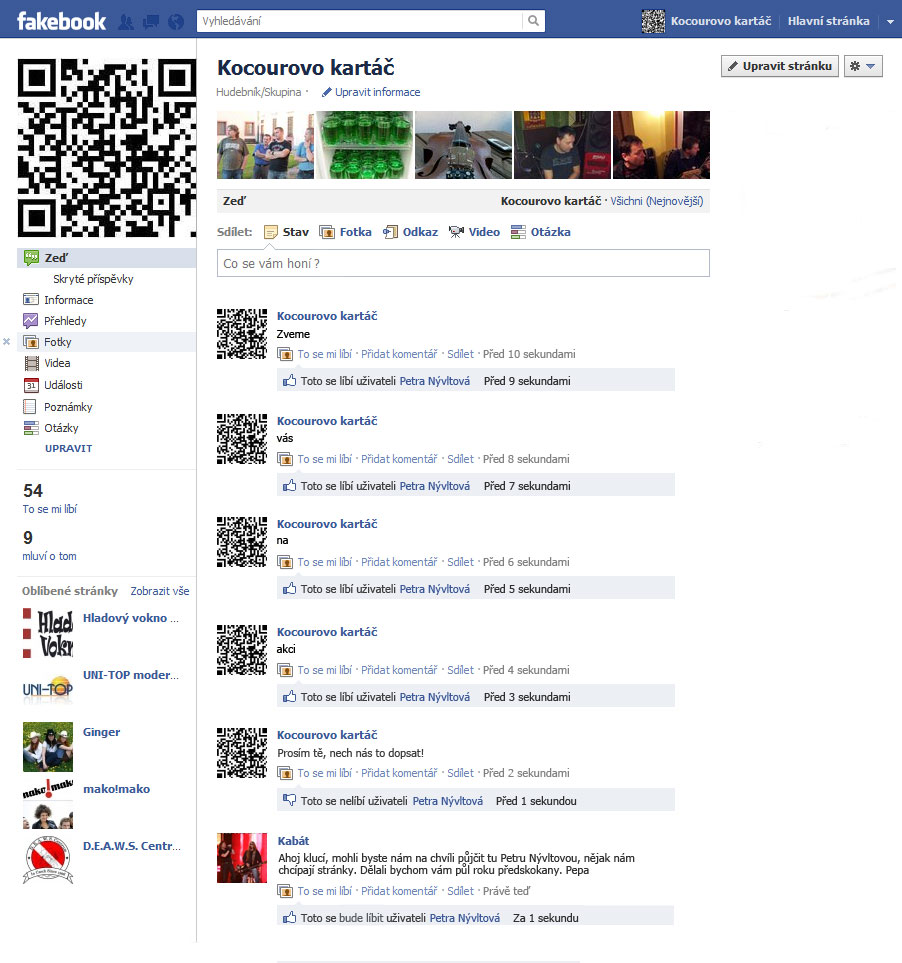The image size is (902, 963).
Task: Click Petra Nývltová on the 'Zveme' post
Action: point(435,381)
